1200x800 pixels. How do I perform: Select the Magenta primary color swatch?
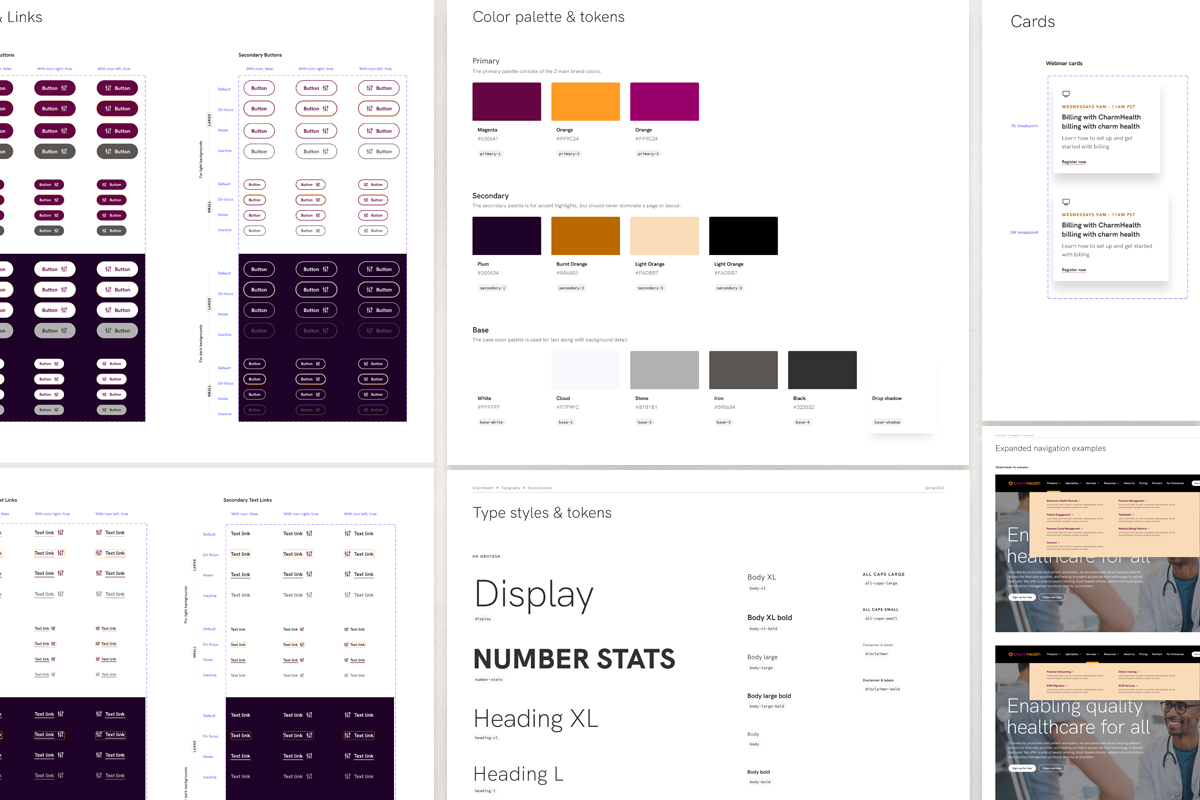click(x=506, y=101)
